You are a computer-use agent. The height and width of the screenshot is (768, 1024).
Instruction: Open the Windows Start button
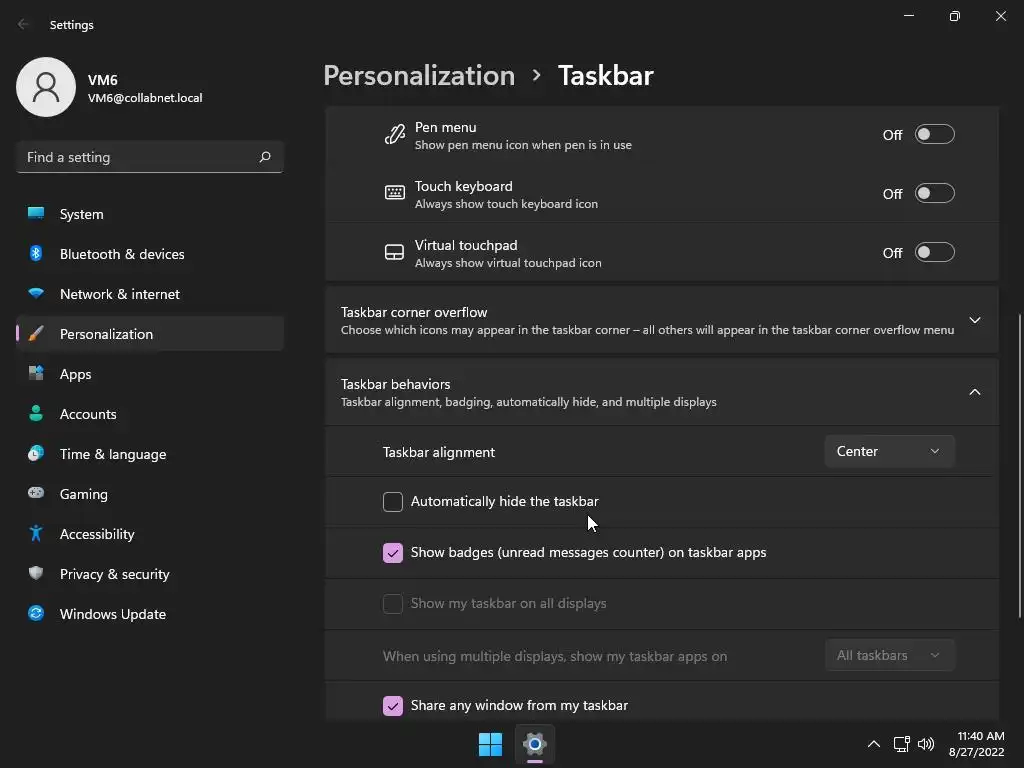(x=490, y=744)
